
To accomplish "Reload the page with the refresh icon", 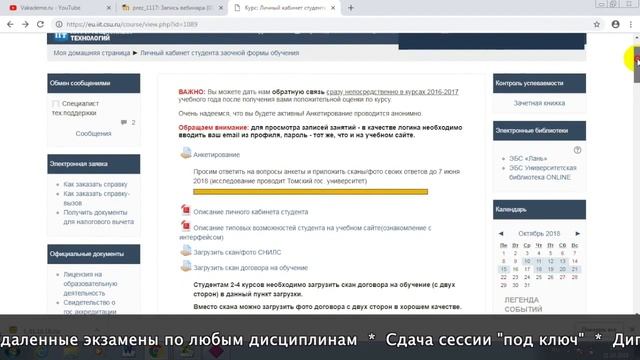I will coord(40,24).
